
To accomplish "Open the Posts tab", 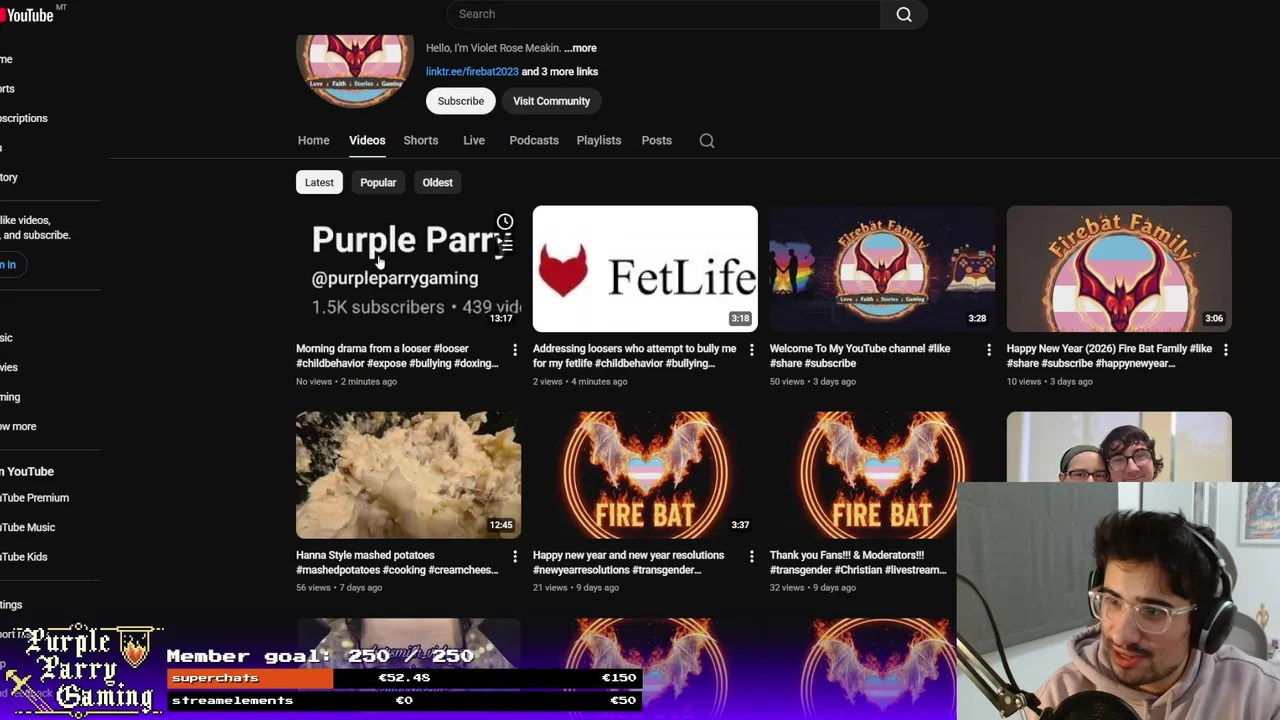I will coord(656,140).
